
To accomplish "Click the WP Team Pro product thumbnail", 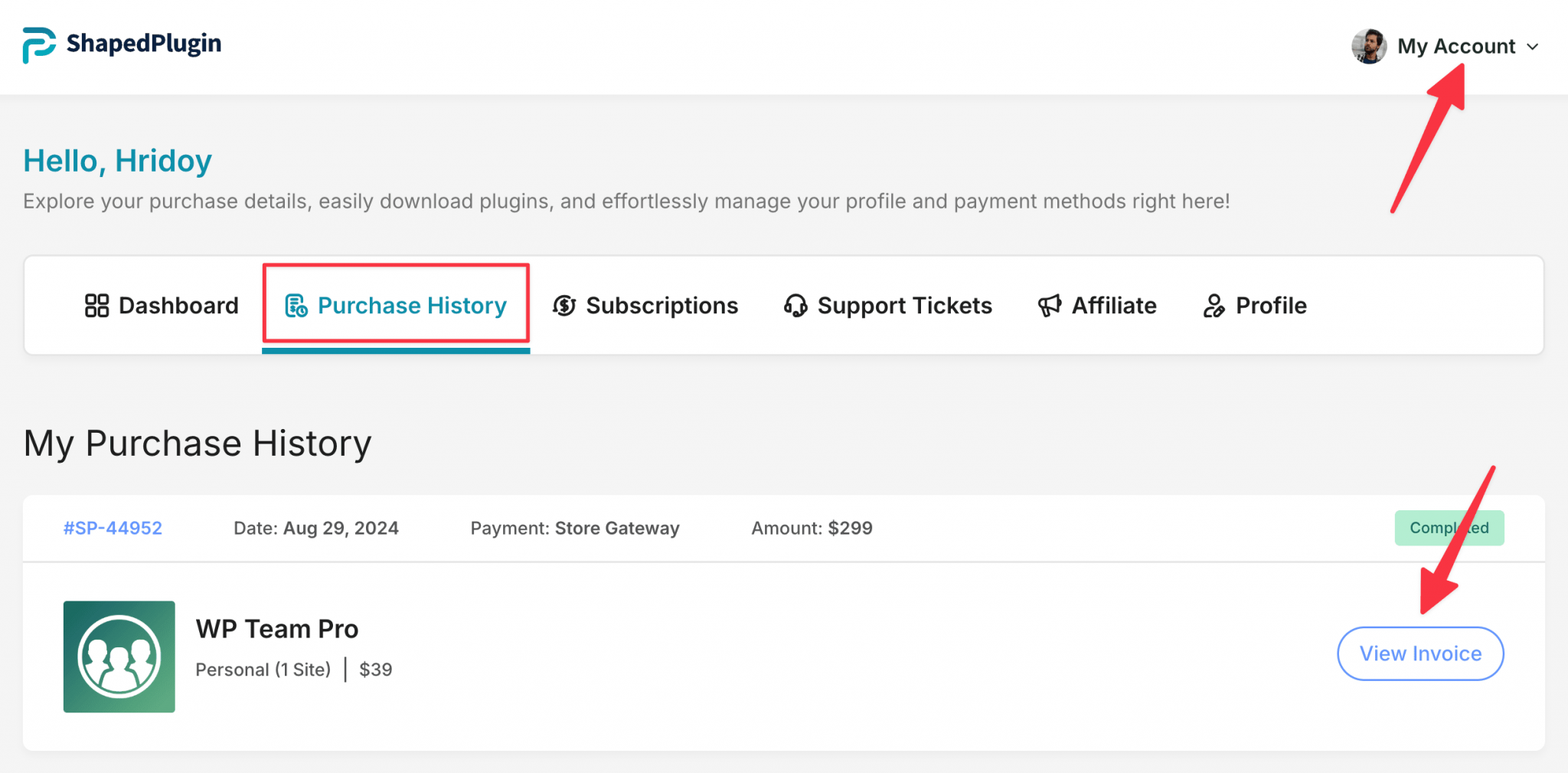I will point(119,657).
